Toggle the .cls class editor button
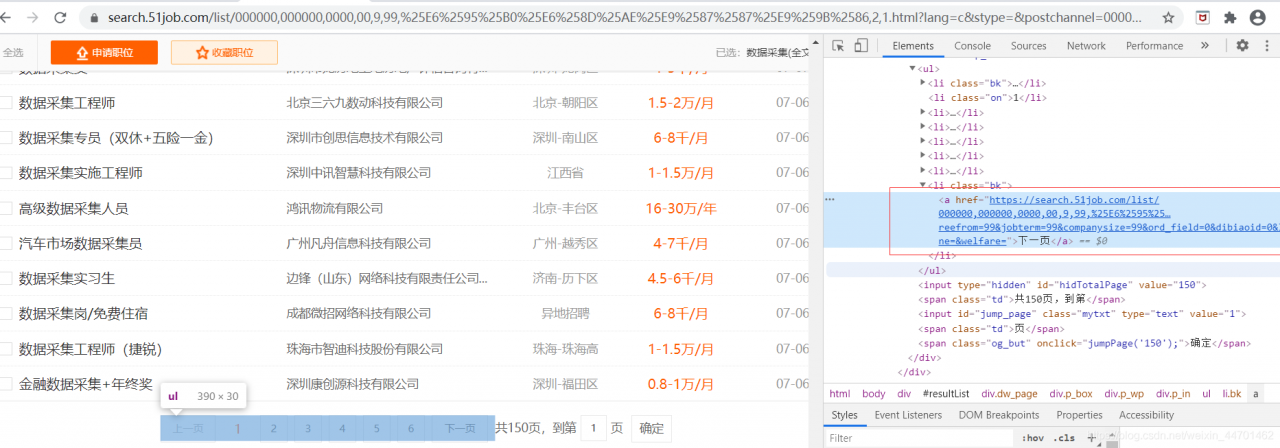 pos(1063,438)
